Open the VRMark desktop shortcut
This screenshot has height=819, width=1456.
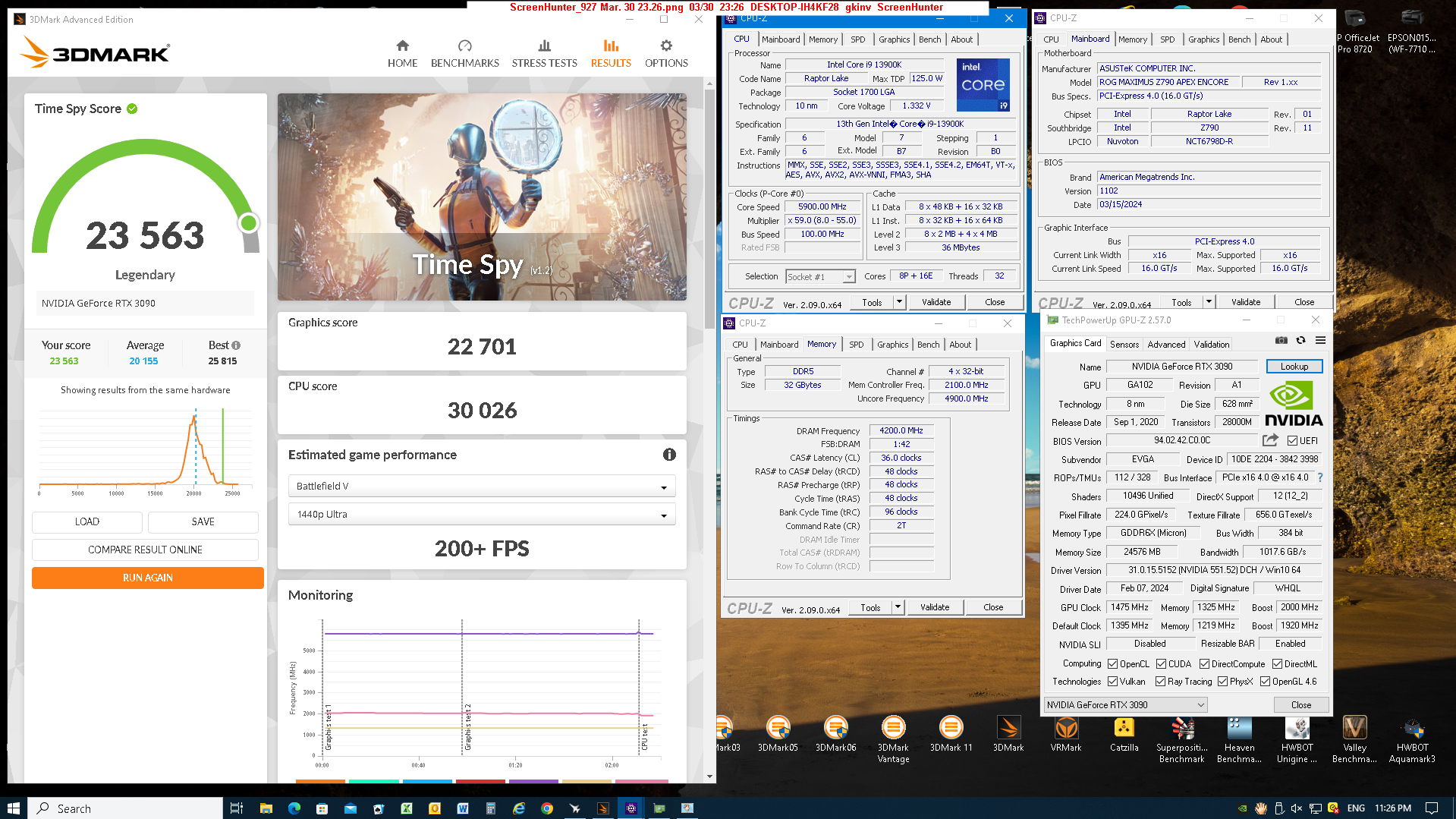tap(1066, 735)
